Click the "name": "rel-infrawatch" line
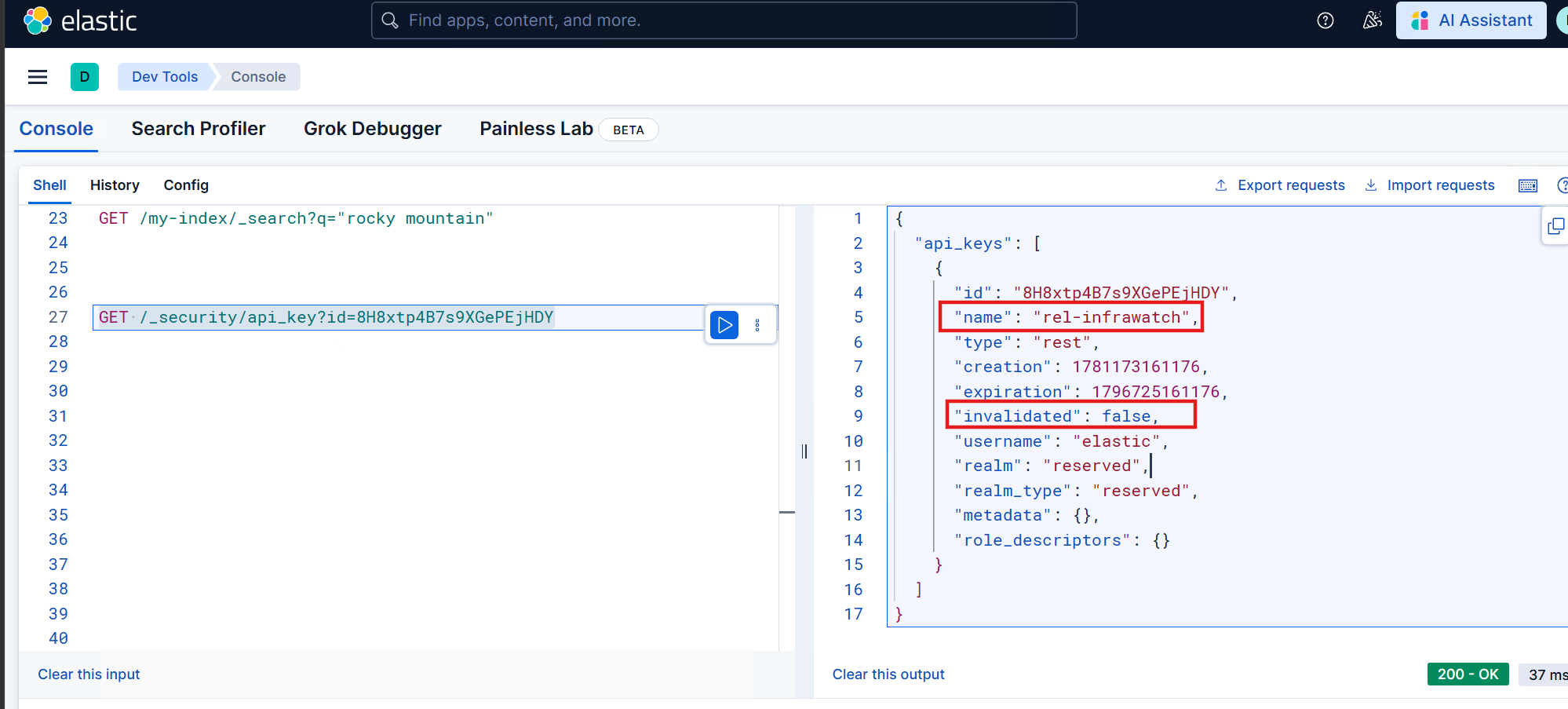 tap(1077, 317)
